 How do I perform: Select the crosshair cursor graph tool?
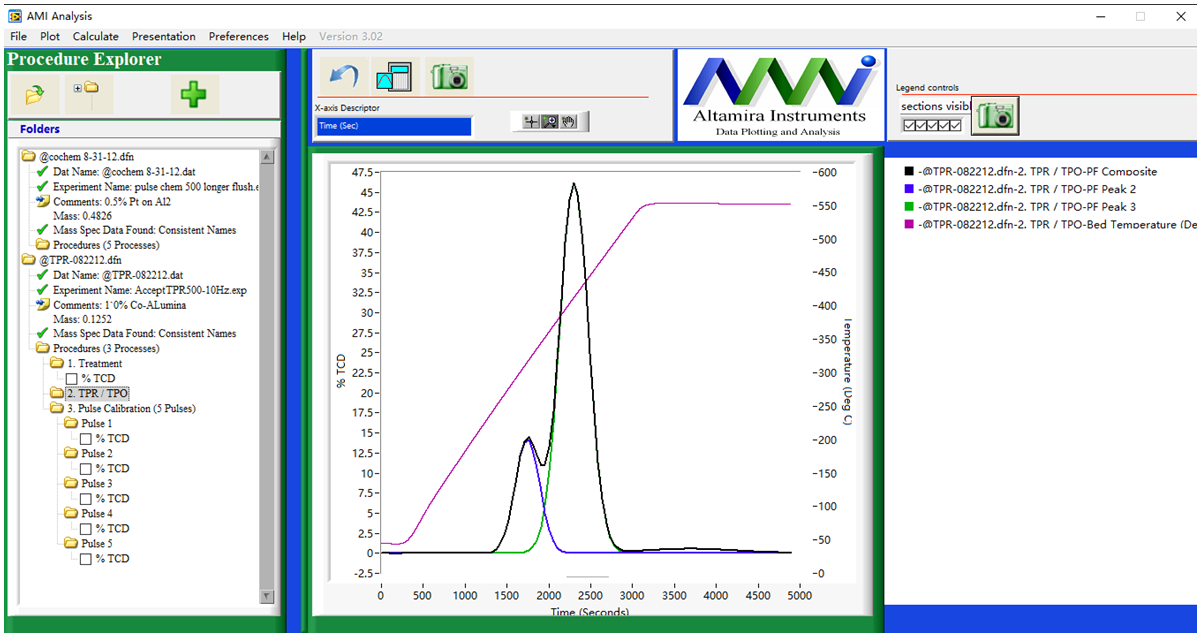(x=531, y=121)
